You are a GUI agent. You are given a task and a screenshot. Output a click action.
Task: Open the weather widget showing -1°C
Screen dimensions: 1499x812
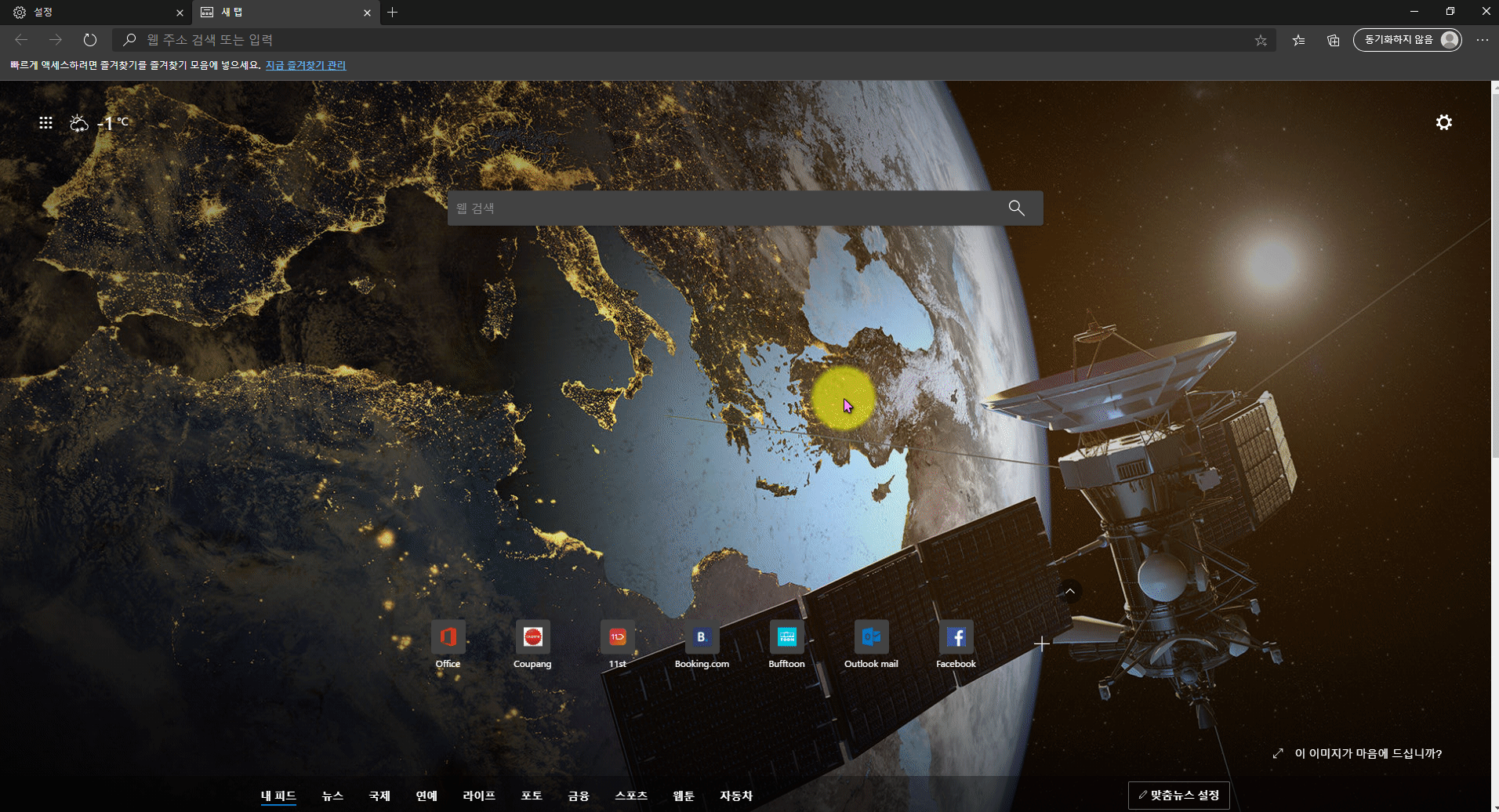click(x=99, y=122)
